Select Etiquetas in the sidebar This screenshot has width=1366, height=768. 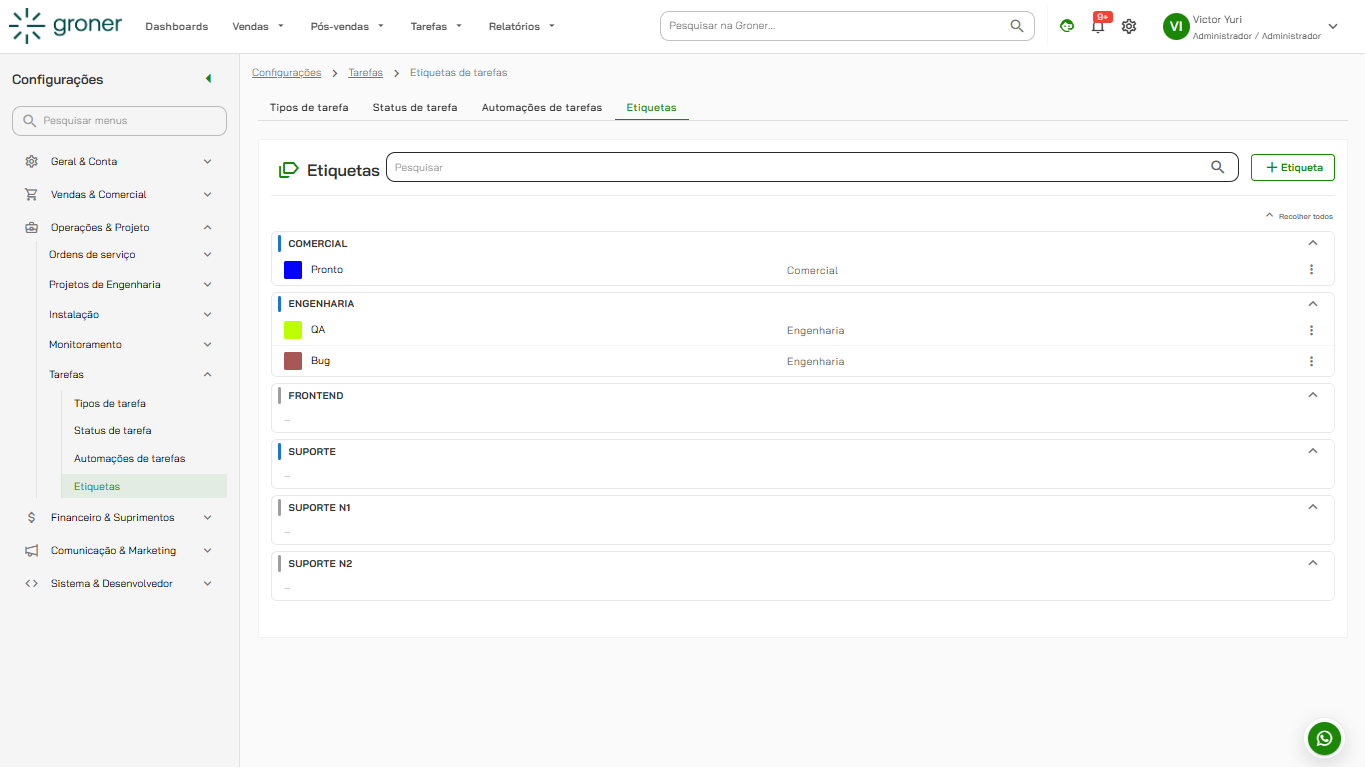[144, 486]
